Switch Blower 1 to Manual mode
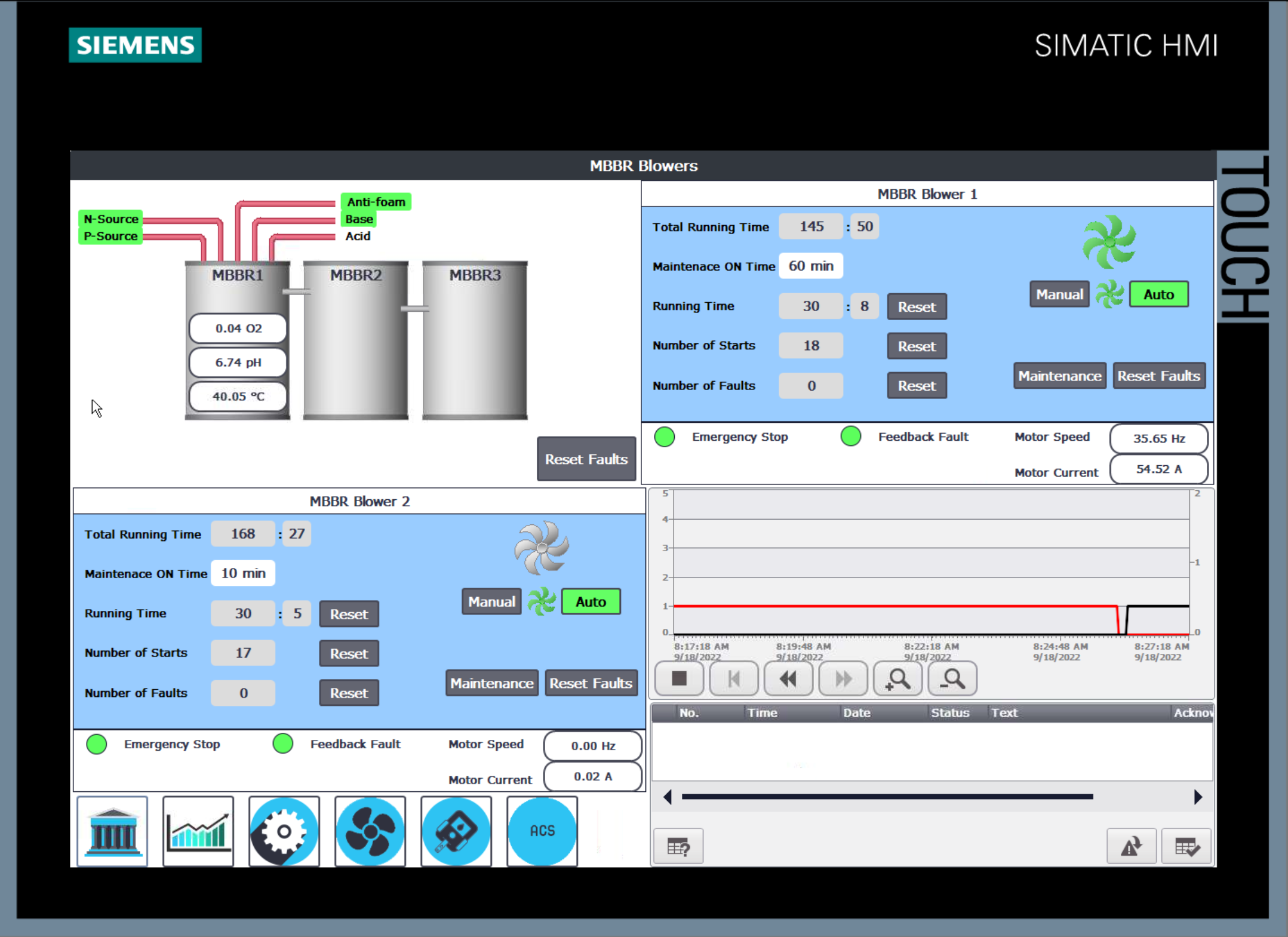This screenshot has height=937, width=1288. click(1059, 294)
